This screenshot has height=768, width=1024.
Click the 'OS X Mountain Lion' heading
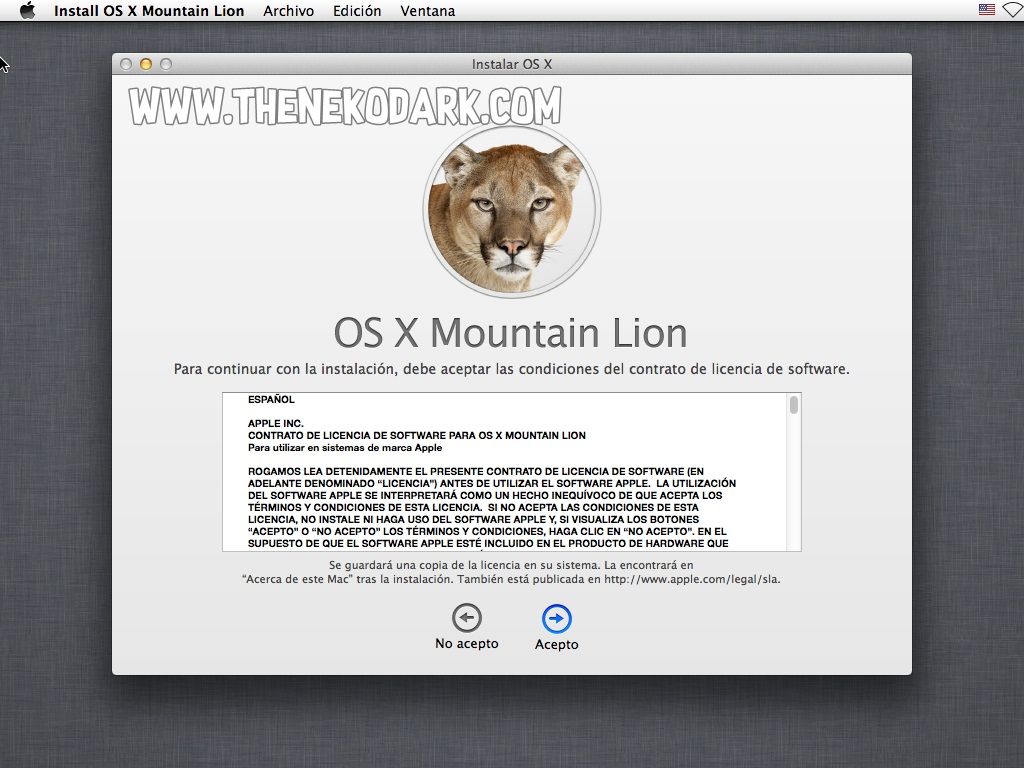click(x=510, y=332)
